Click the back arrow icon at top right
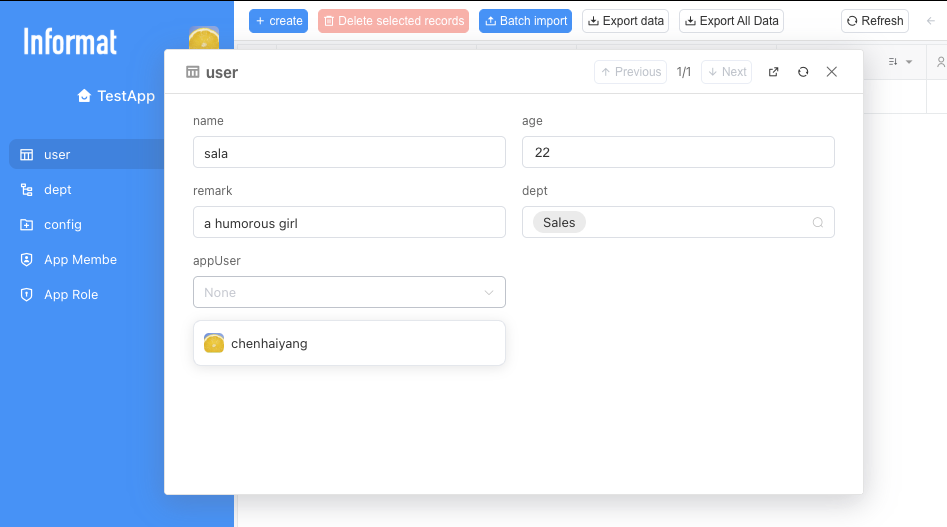947x527 pixels. (x=931, y=20)
